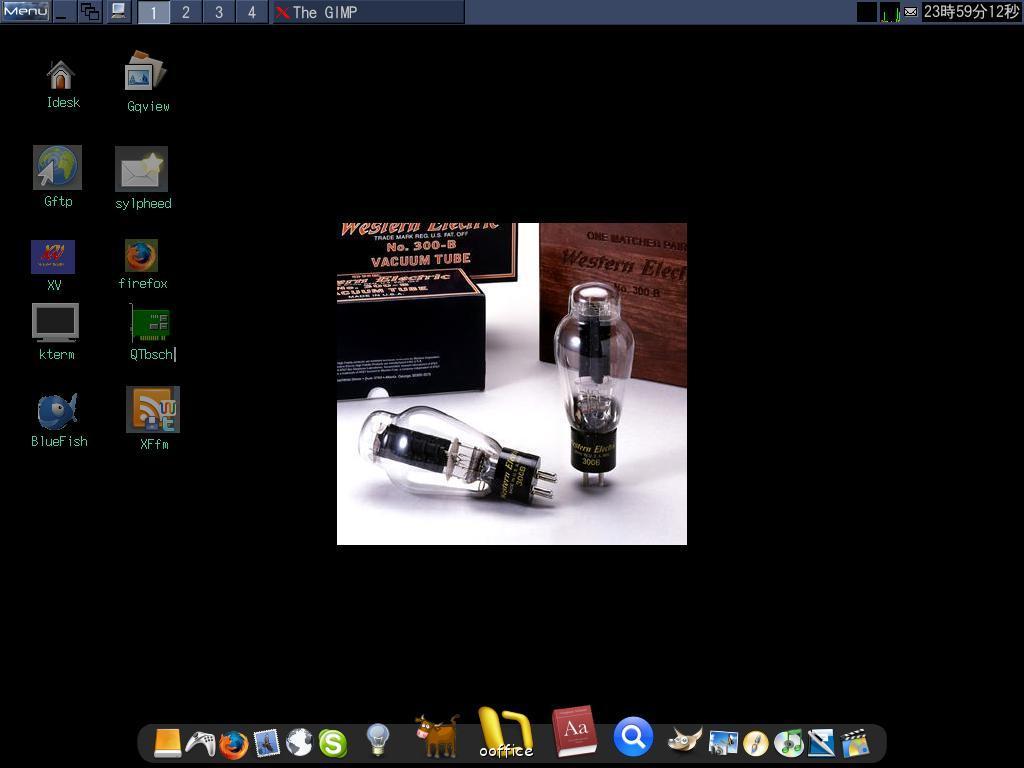Start the XFfm file manager
This screenshot has height=768, width=1024.
(153, 410)
